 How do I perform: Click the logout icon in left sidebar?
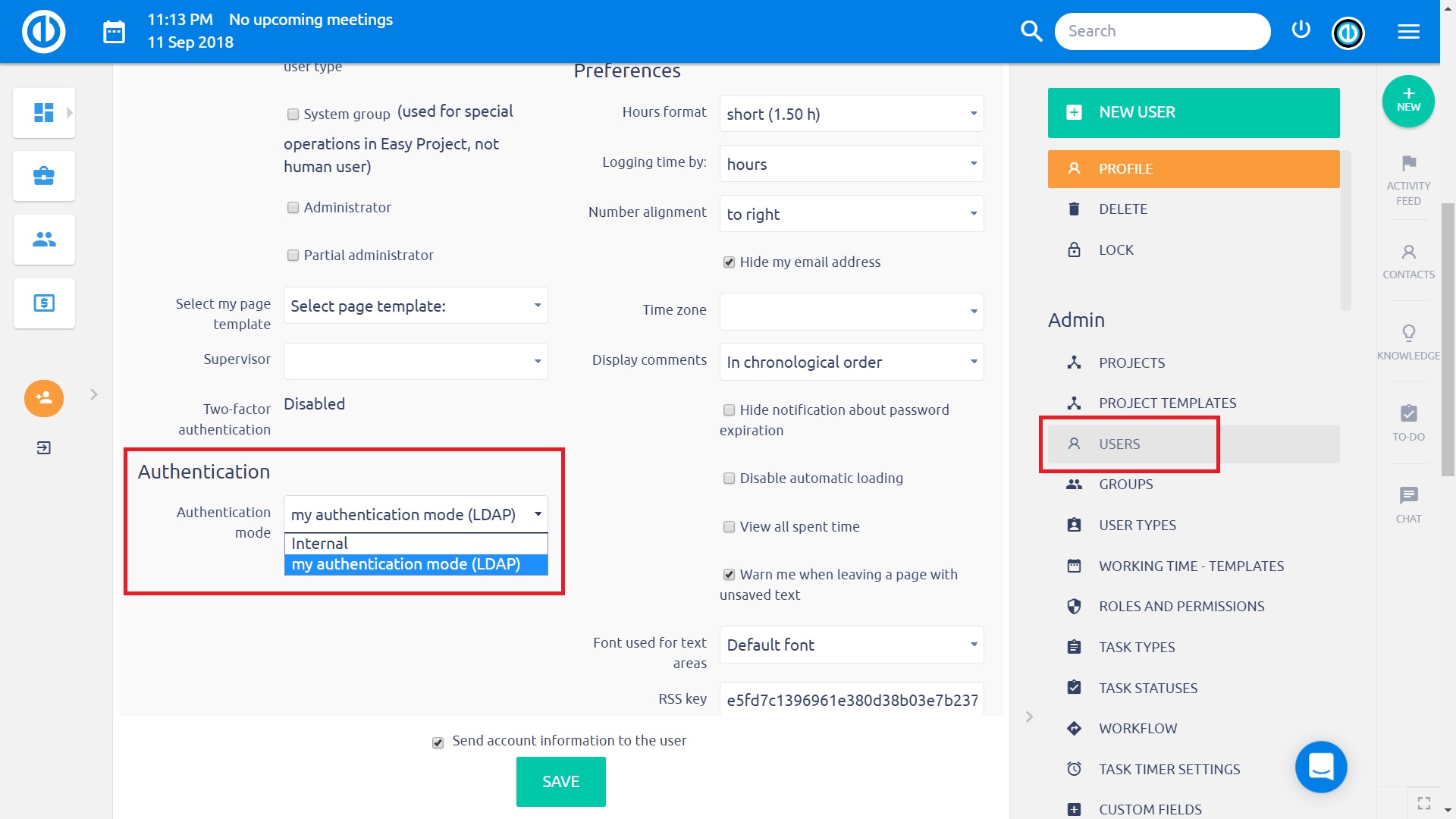pos(43,447)
